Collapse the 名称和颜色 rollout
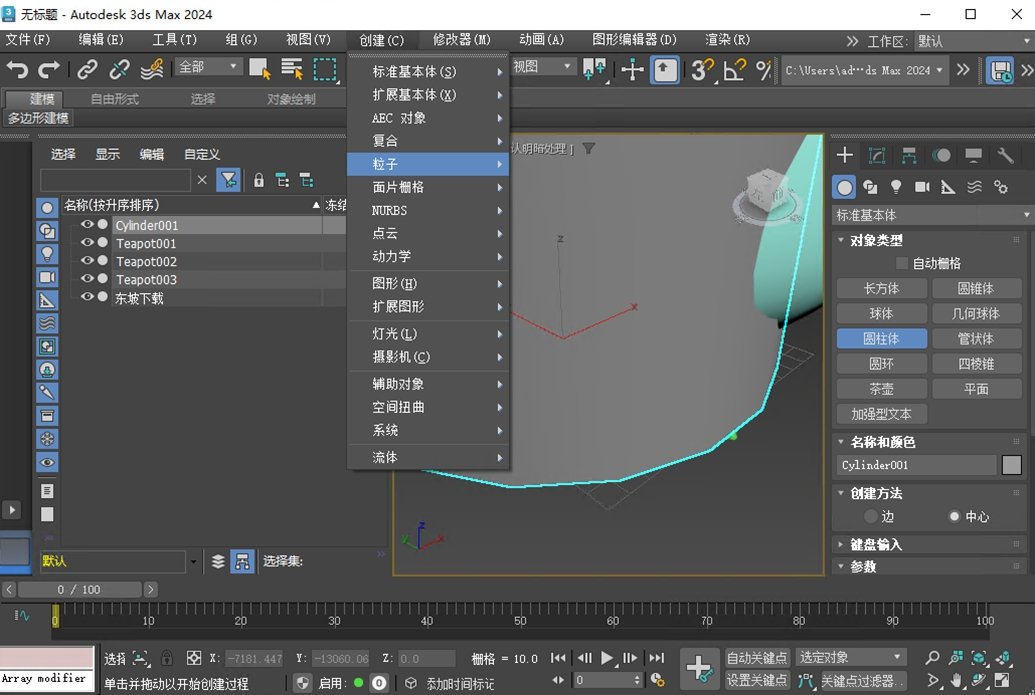The width and height of the screenshot is (1035, 695). (x=841, y=442)
